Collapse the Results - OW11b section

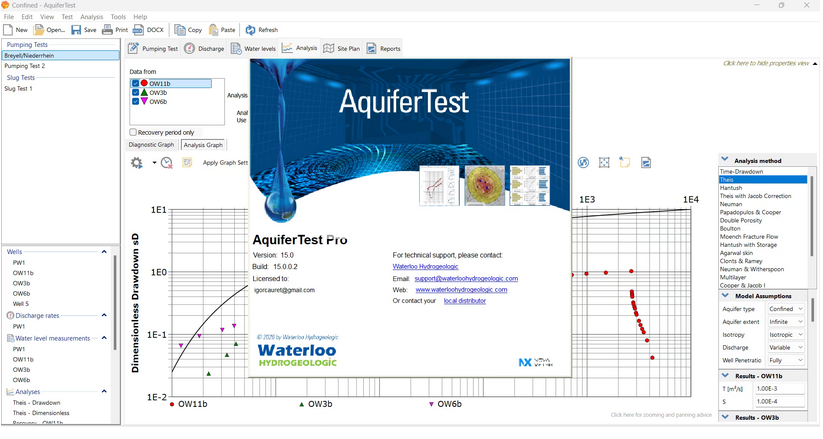coord(725,375)
